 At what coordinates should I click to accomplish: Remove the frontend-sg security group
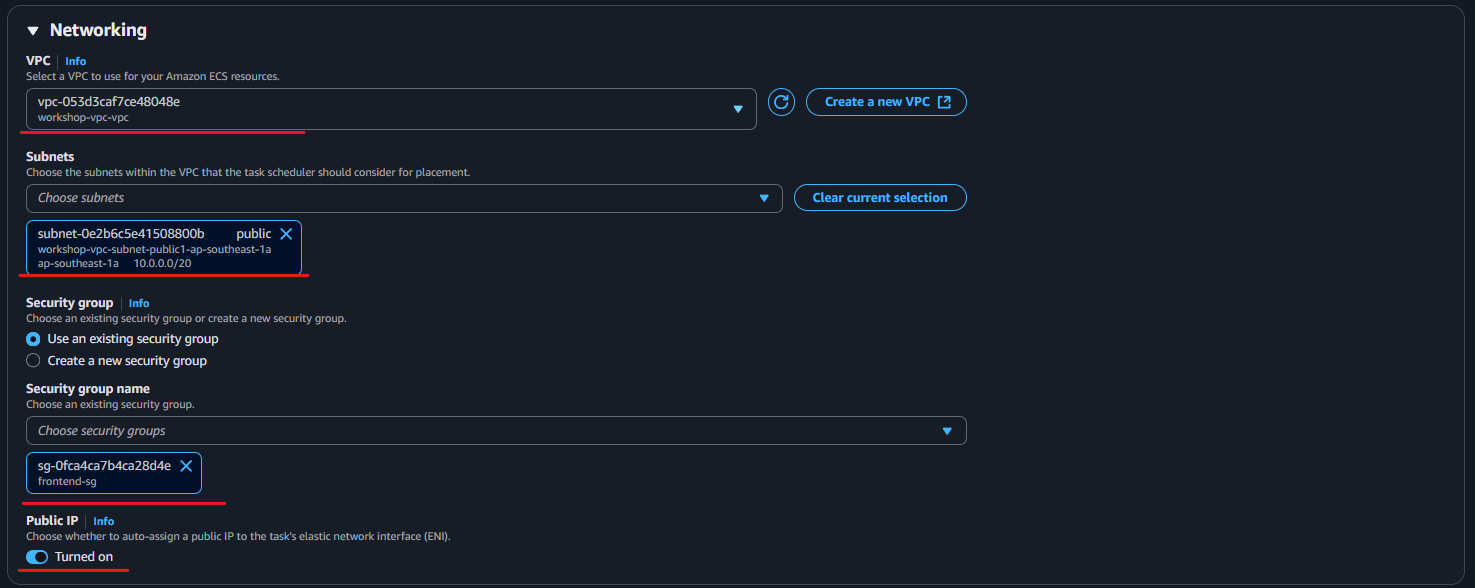coord(186,465)
